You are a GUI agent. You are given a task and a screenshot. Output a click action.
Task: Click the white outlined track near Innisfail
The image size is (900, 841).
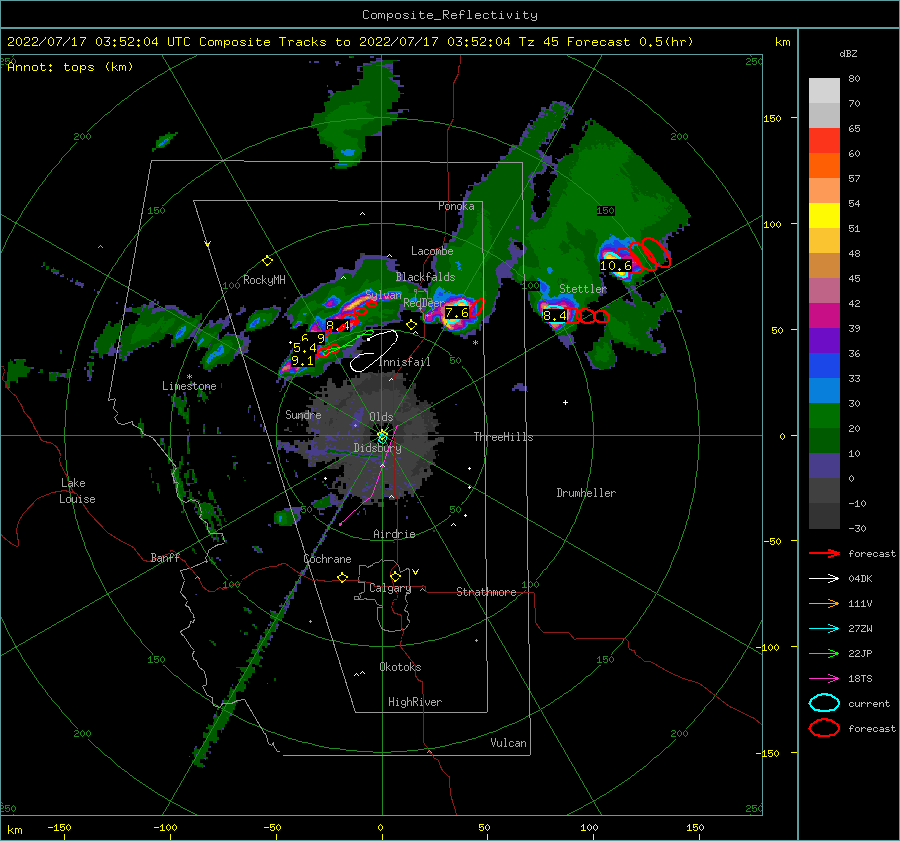374,351
